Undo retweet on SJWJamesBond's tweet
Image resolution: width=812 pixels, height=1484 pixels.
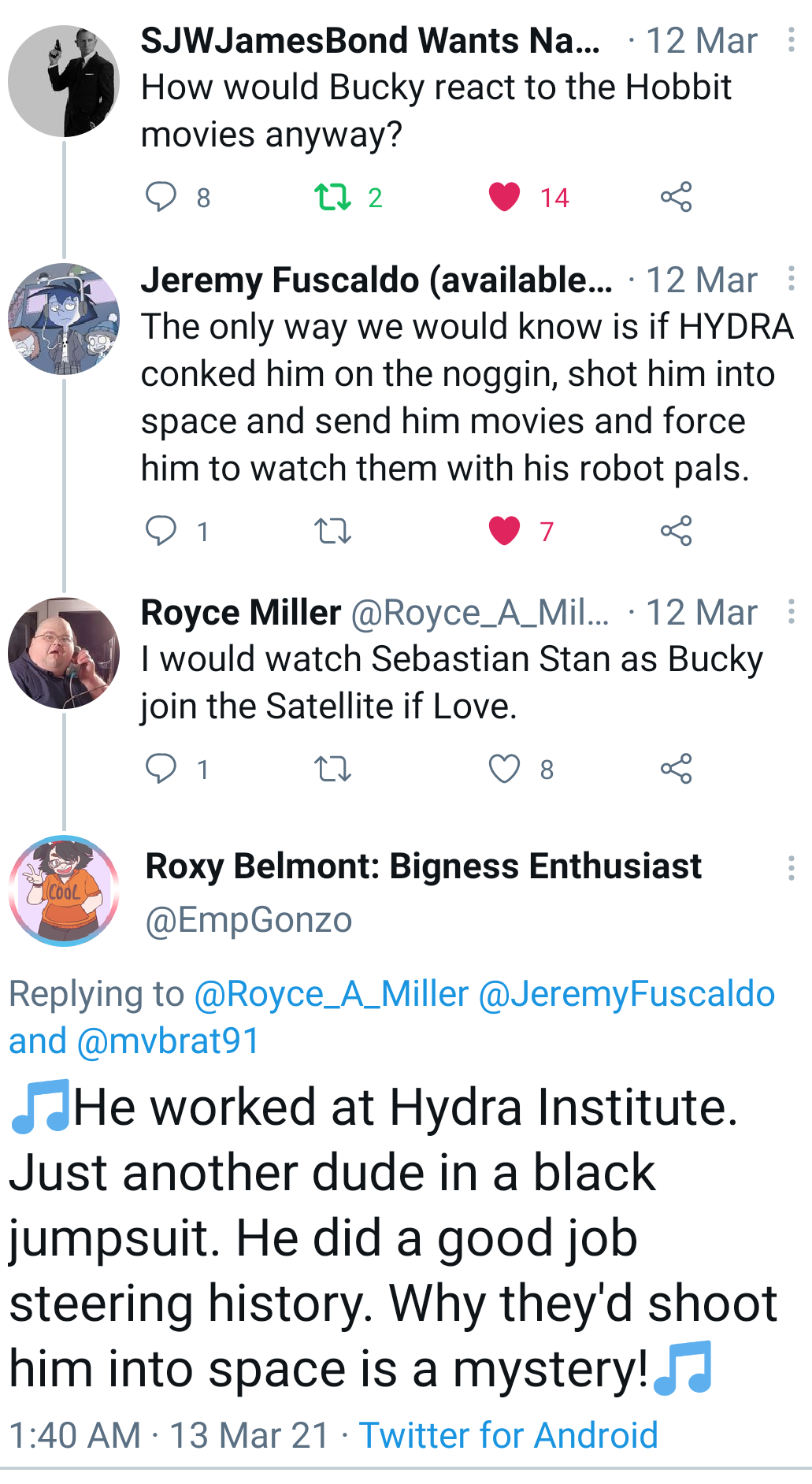click(332, 197)
